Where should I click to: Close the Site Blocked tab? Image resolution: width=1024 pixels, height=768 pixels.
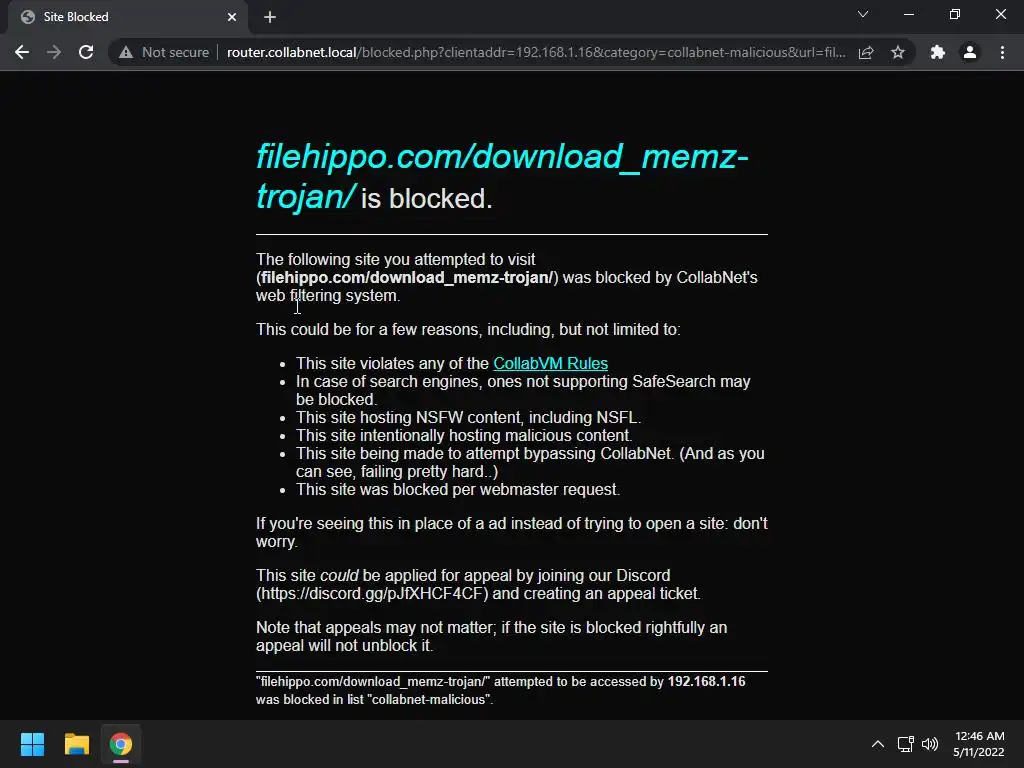pos(232,18)
